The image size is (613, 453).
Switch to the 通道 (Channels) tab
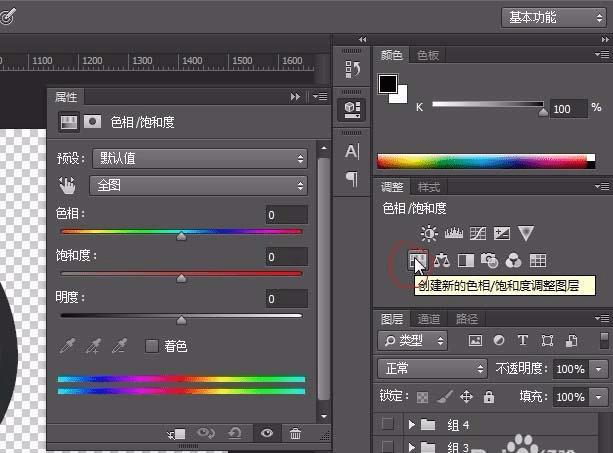(429, 319)
